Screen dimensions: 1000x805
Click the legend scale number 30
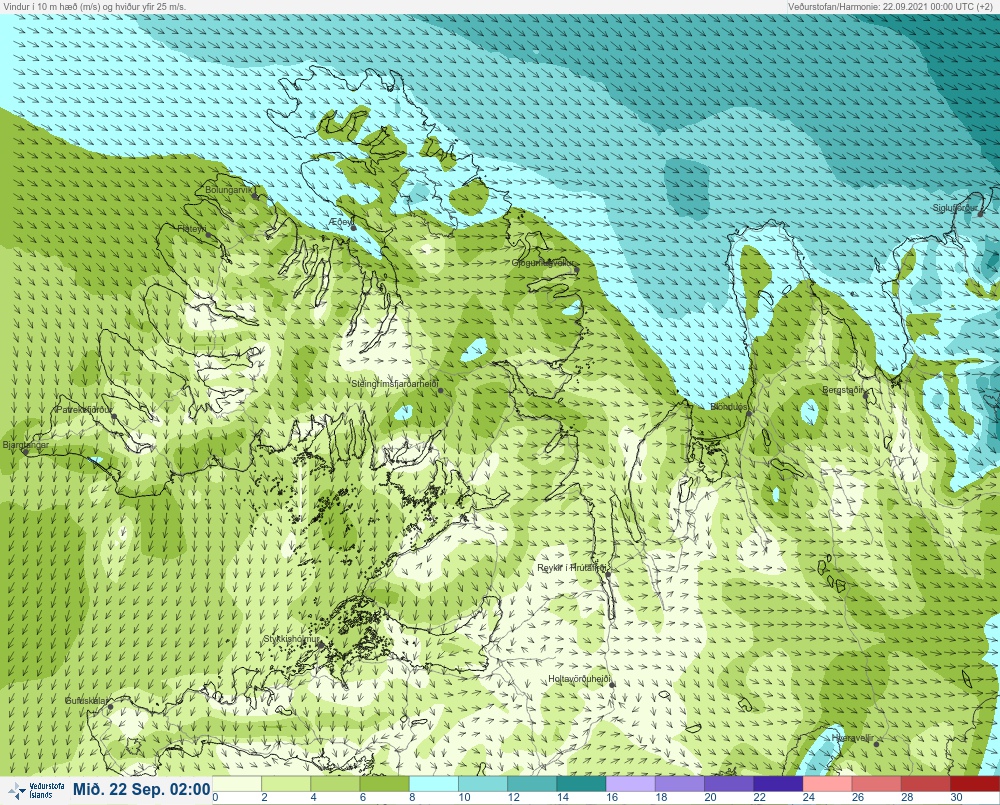[956, 797]
